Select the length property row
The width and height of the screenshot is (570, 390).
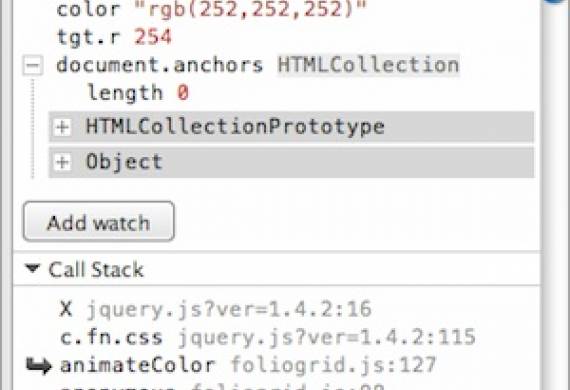pyautogui.click(x=138, y=93)
